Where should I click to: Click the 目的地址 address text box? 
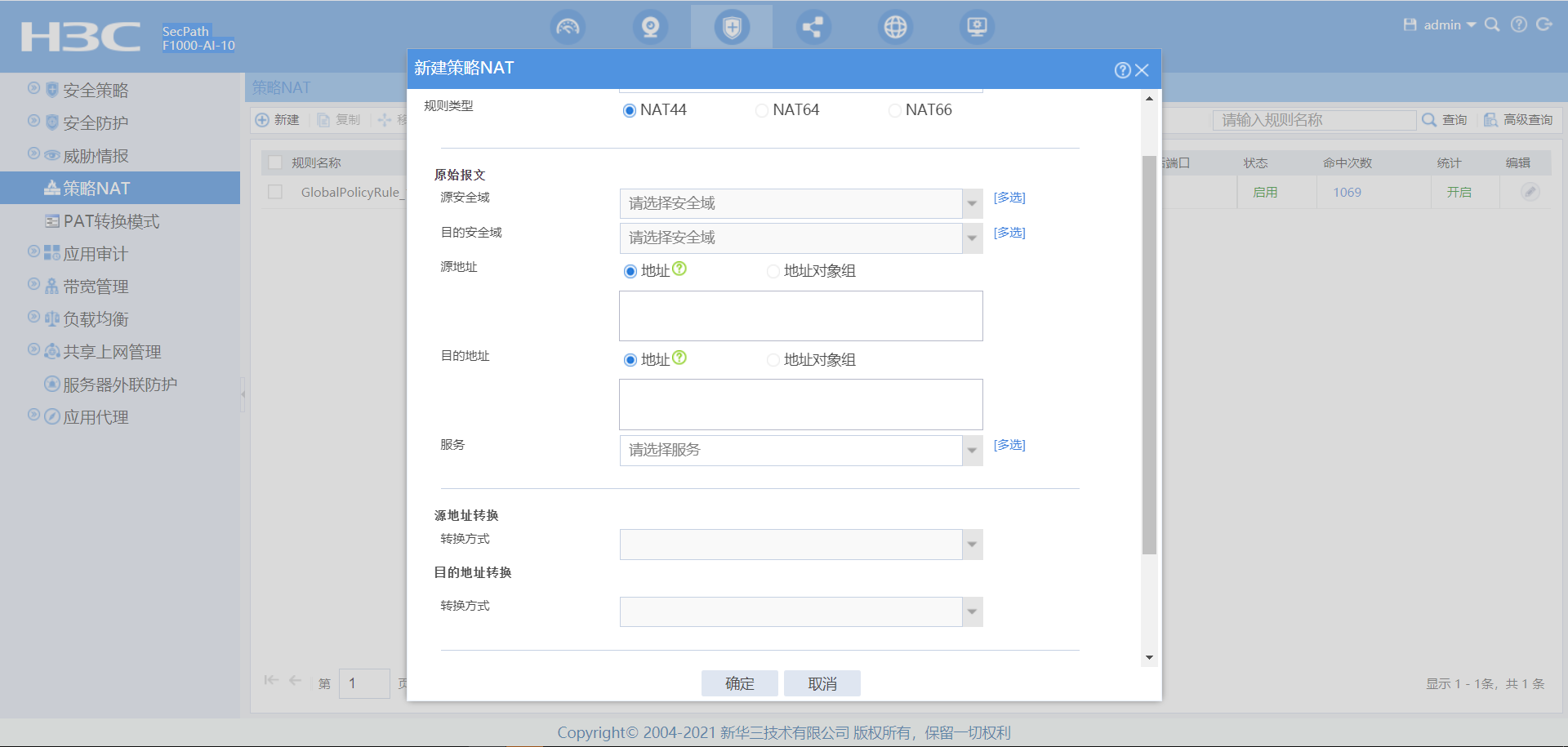click(x=801, y=404)
